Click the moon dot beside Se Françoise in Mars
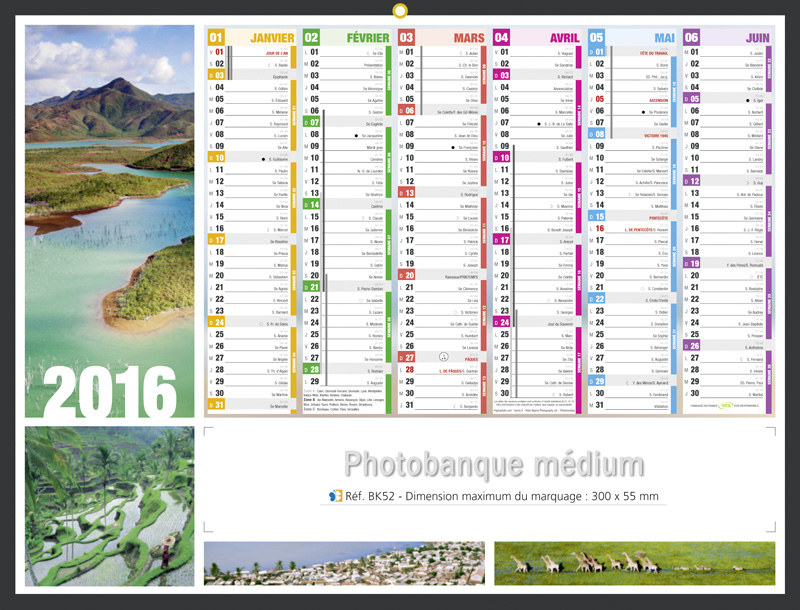Screen dimensions: 800x610 [452, 147]
